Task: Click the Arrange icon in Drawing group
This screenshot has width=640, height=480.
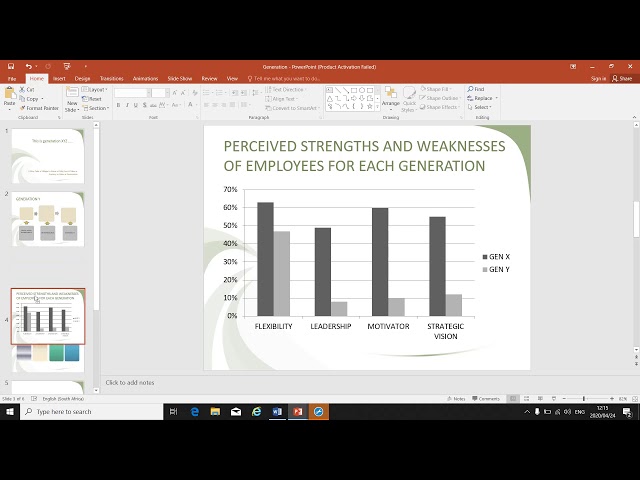Action: tap(391, 94)
